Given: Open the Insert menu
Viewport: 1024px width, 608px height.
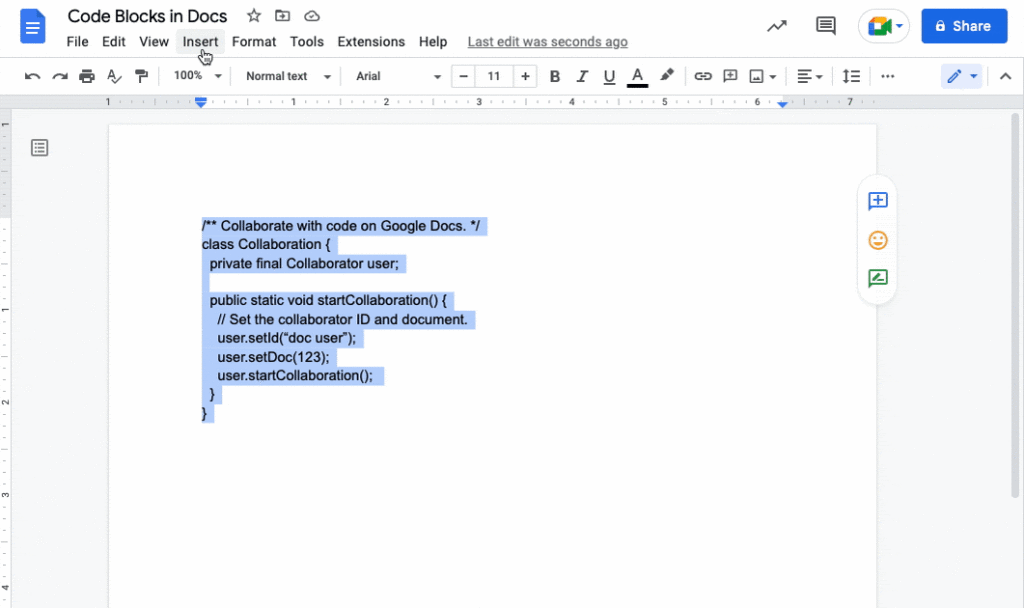Looking at the screenshot, I should (200, 42).
